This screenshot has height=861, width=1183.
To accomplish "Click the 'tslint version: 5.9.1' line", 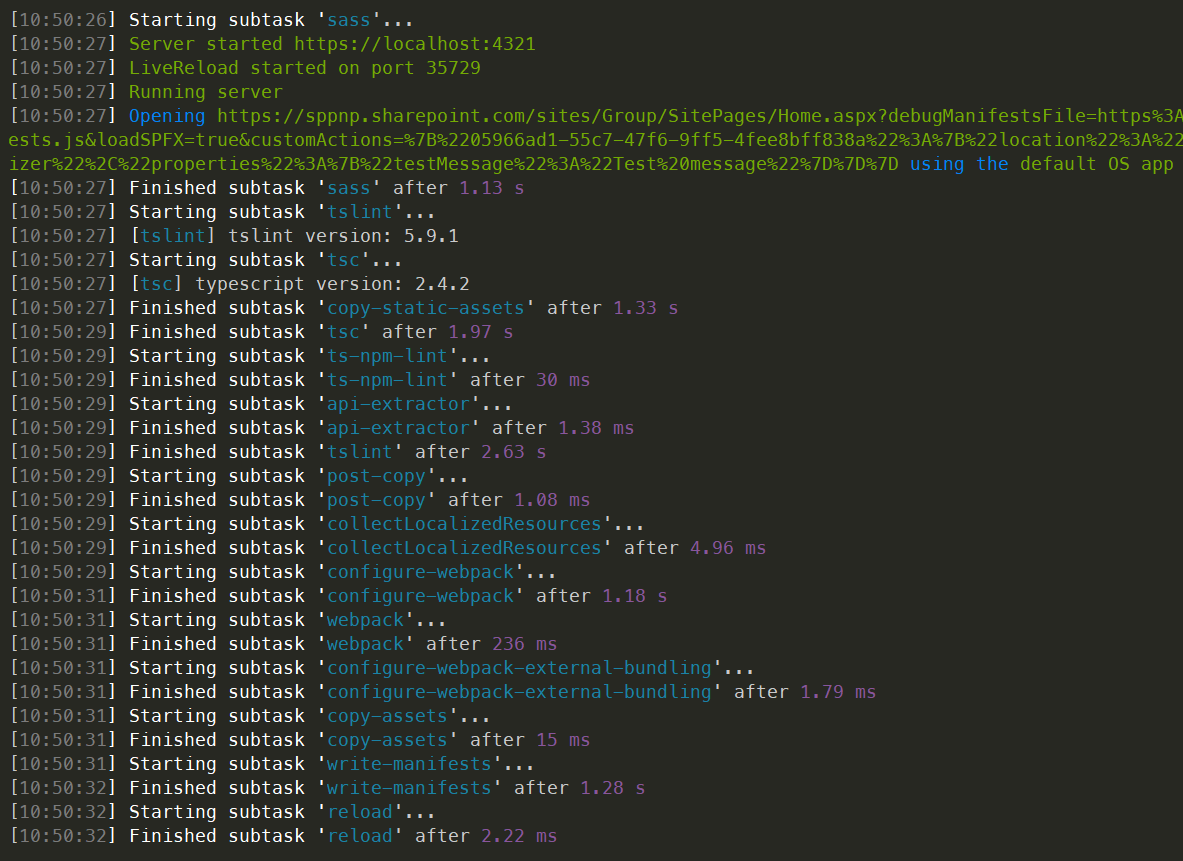I will click(x=293, y=236).
